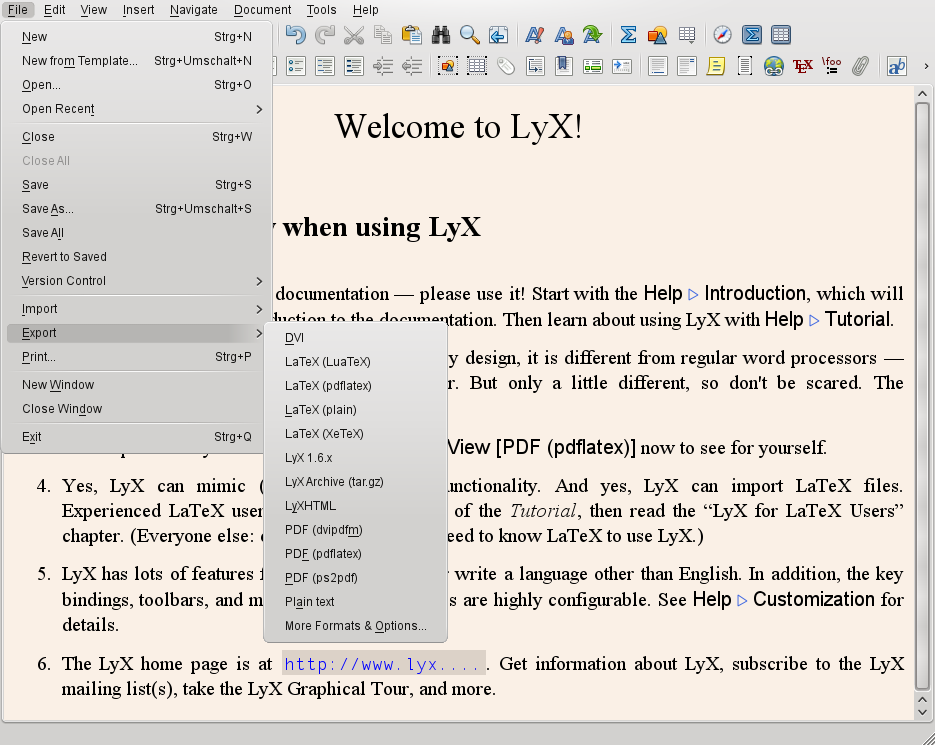Click the globe hyperlink toolbar icon
This screenshot has width=935, height=745.
(x=773, y=66)
